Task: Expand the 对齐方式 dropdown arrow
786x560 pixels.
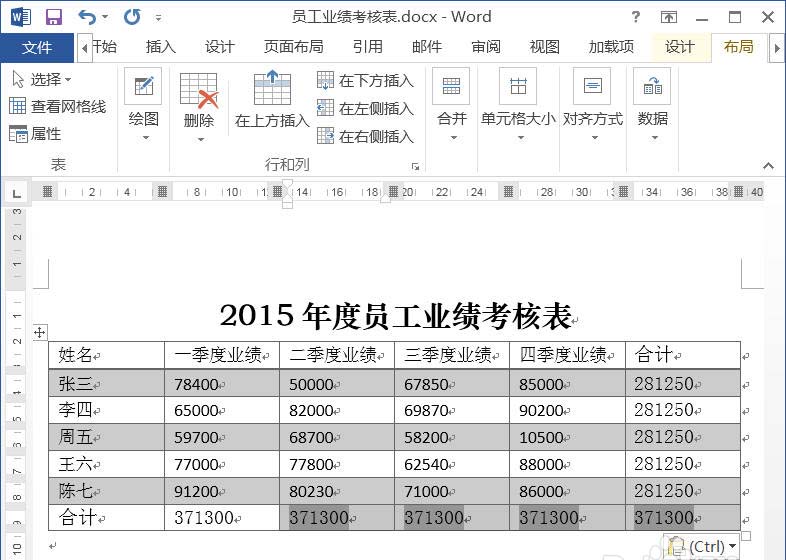Action: tap(595, 138)
